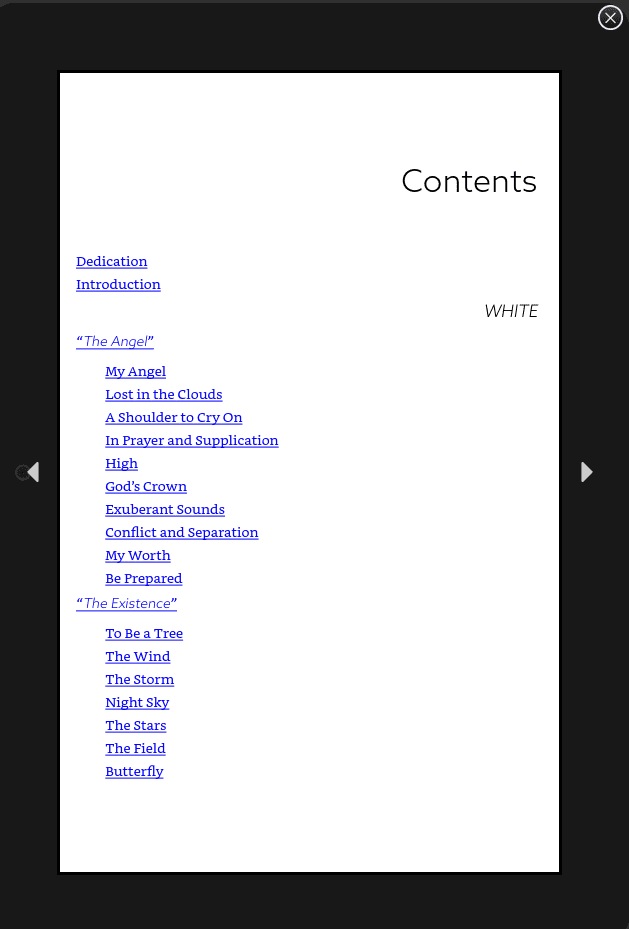Open the Introduction link
The height and width of the screenshot is (929, 629).
click(118, 285)
